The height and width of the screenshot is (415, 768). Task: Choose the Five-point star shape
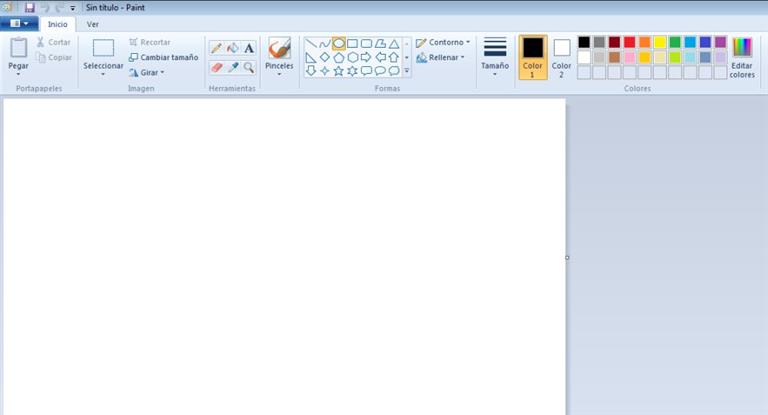click(338, 71)
